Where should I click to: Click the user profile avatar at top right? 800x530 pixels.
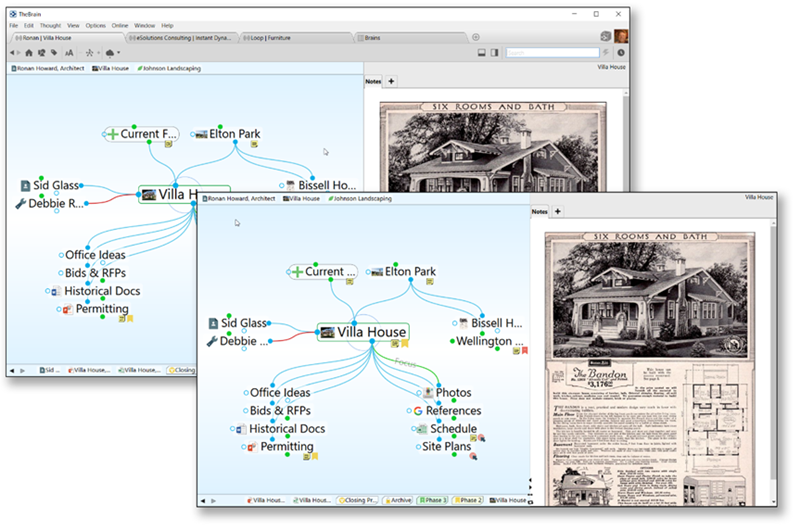(x=622, y=36)
